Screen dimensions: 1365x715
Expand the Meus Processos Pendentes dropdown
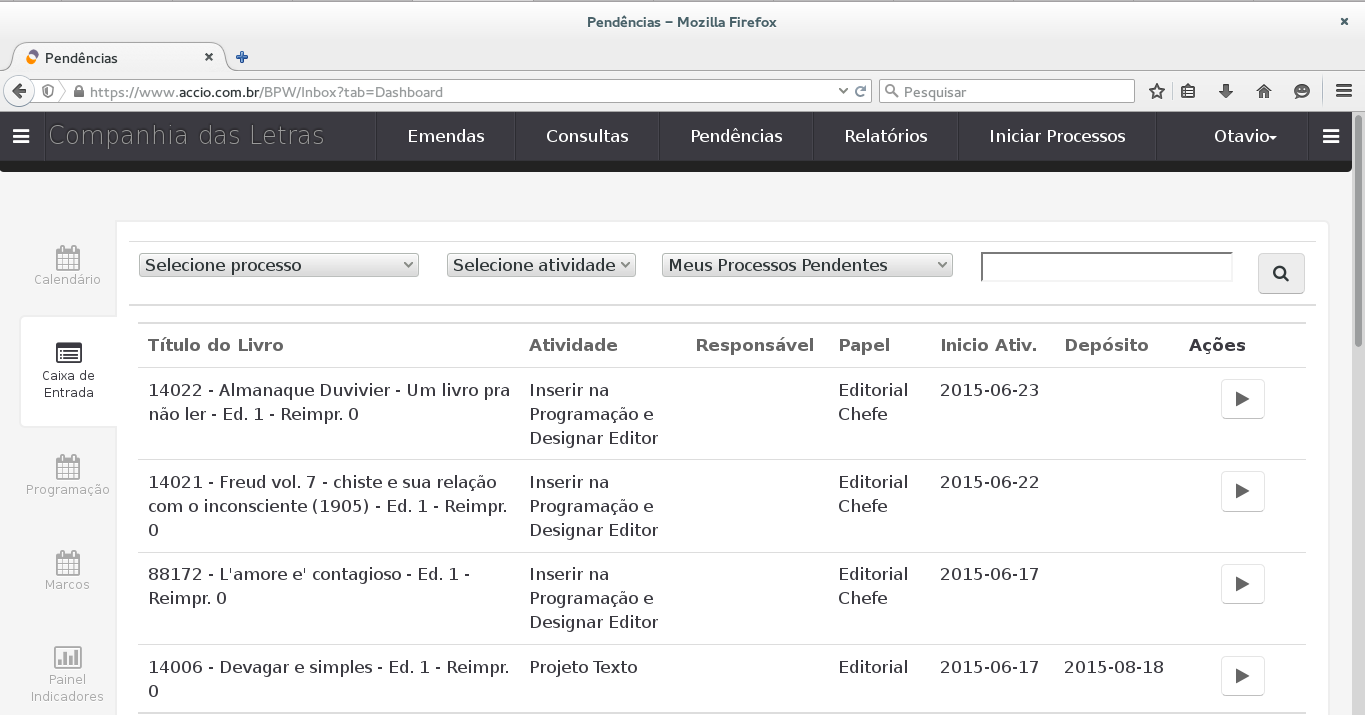coord(807,265)
